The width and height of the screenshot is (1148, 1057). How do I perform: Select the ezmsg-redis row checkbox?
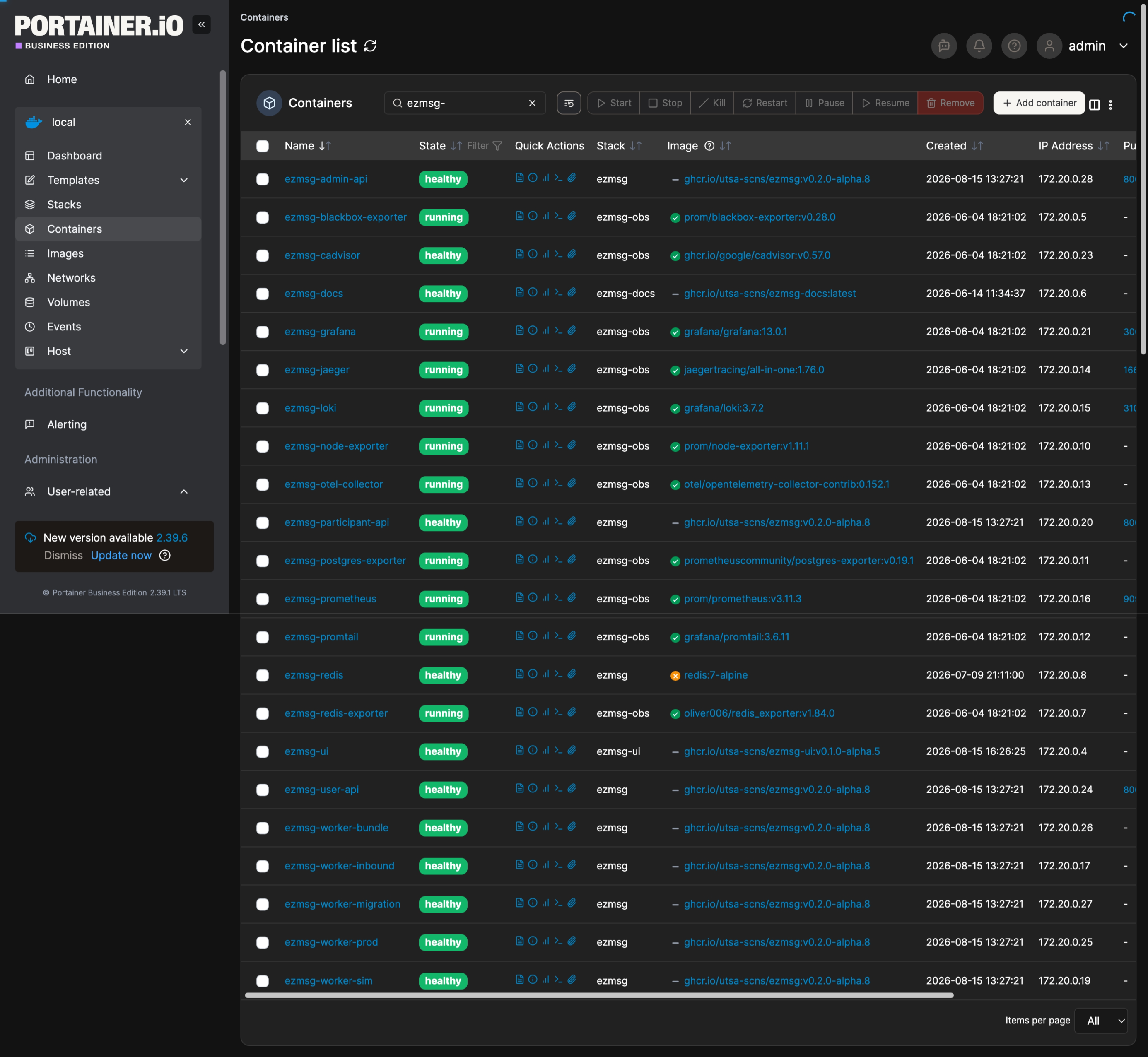[x=263, y=676]
